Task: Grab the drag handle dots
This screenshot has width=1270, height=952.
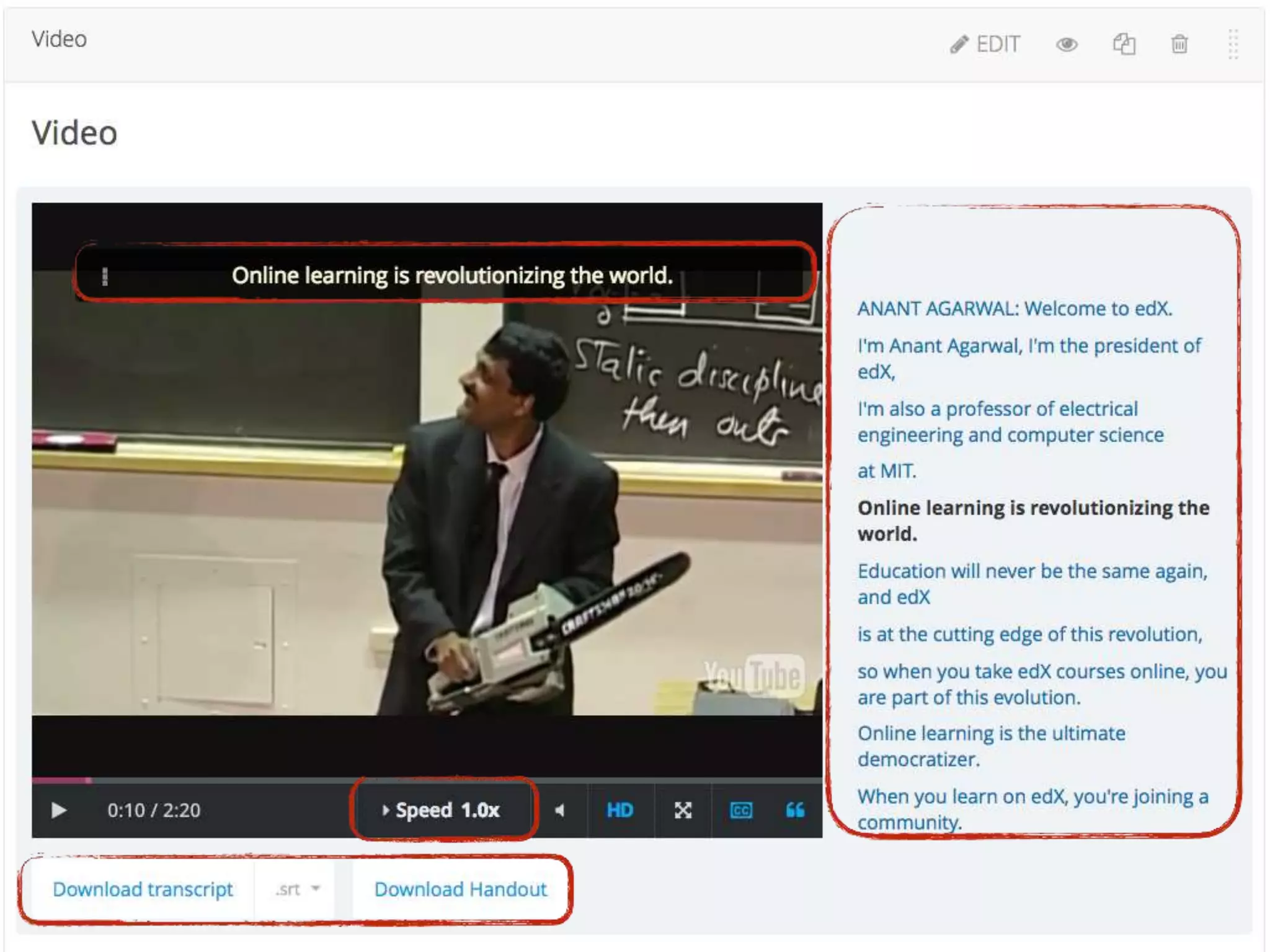Action: (x=1233, y=44)
